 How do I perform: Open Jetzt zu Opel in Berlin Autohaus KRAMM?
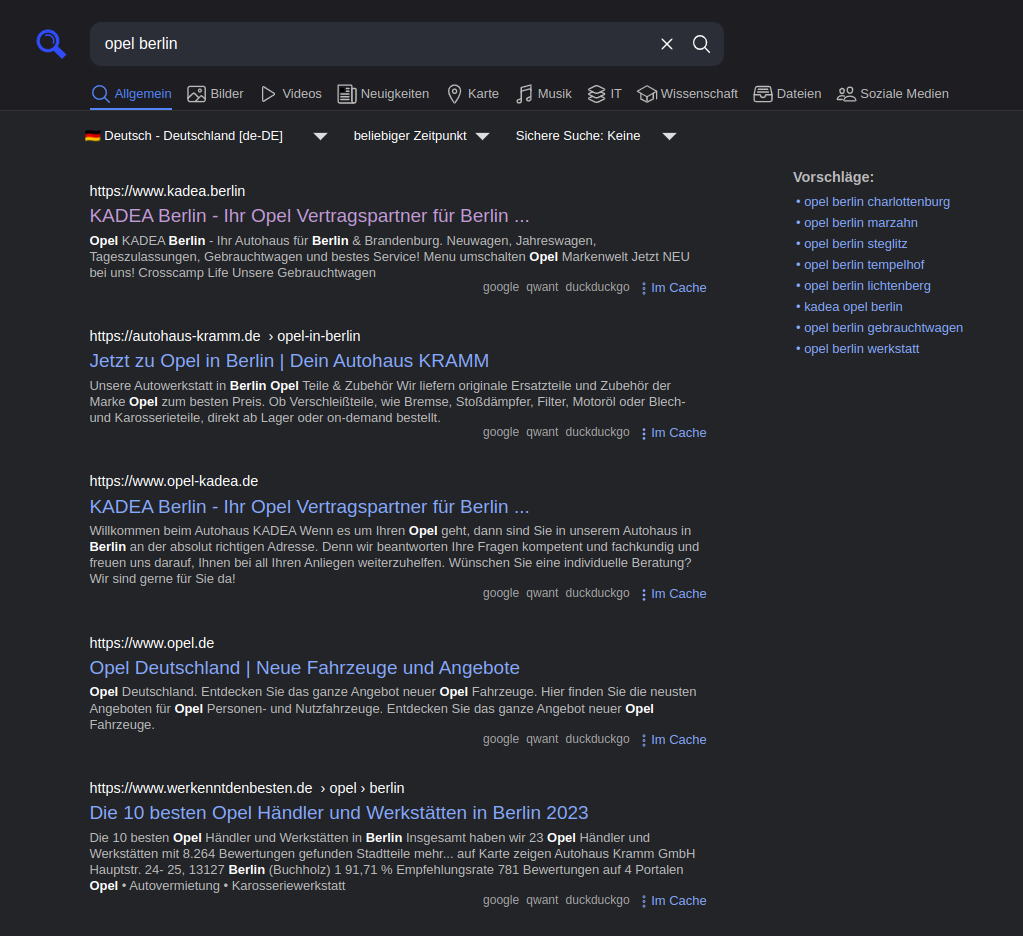(x=289, y=361)
